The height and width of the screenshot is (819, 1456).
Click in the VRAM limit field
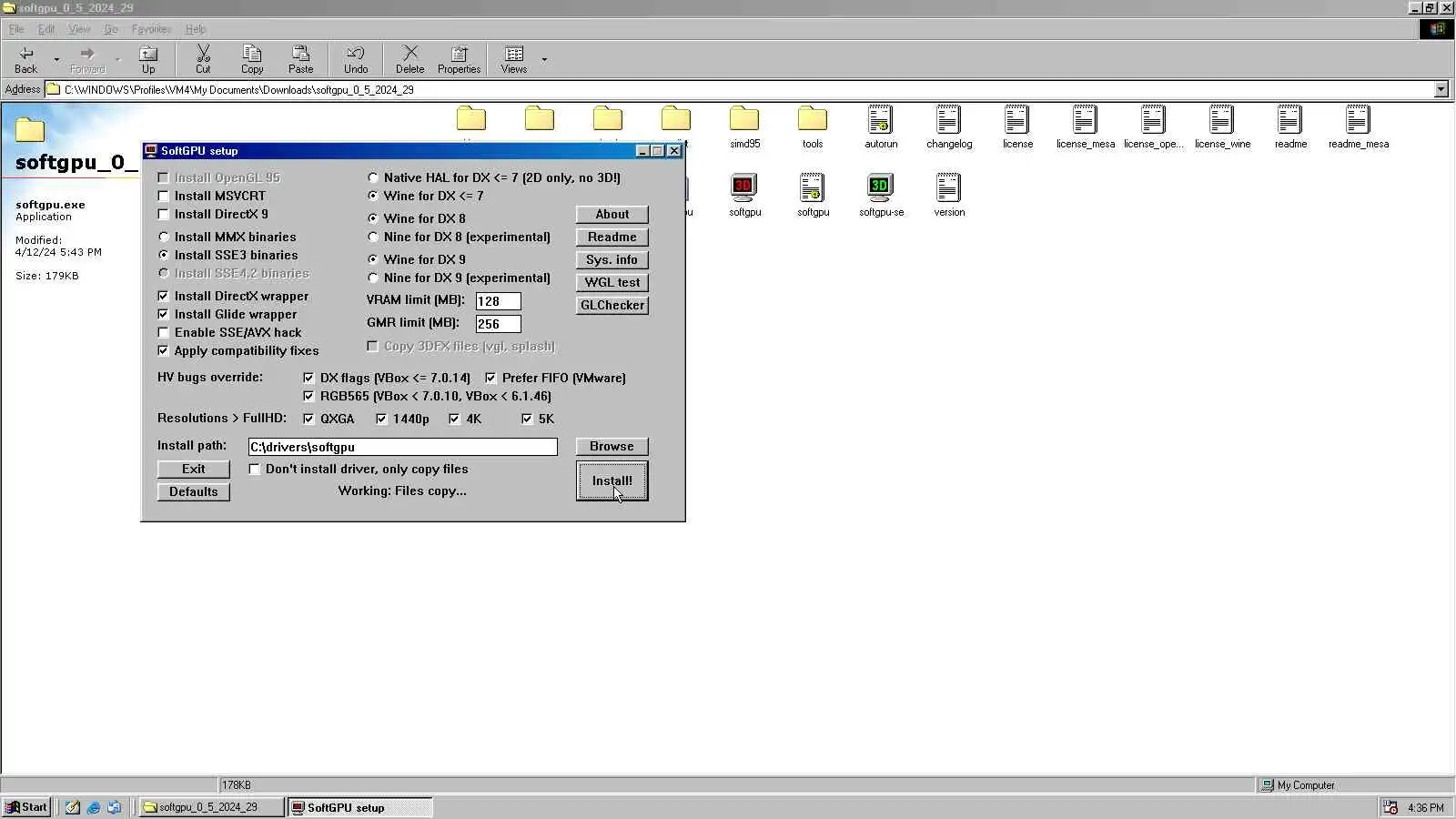tap(499, 301)
